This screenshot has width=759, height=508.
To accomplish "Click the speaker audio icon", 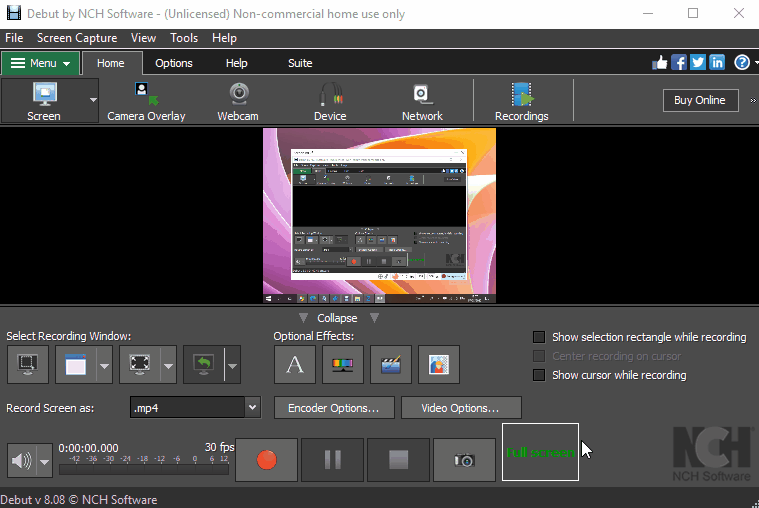I will 22,461.
